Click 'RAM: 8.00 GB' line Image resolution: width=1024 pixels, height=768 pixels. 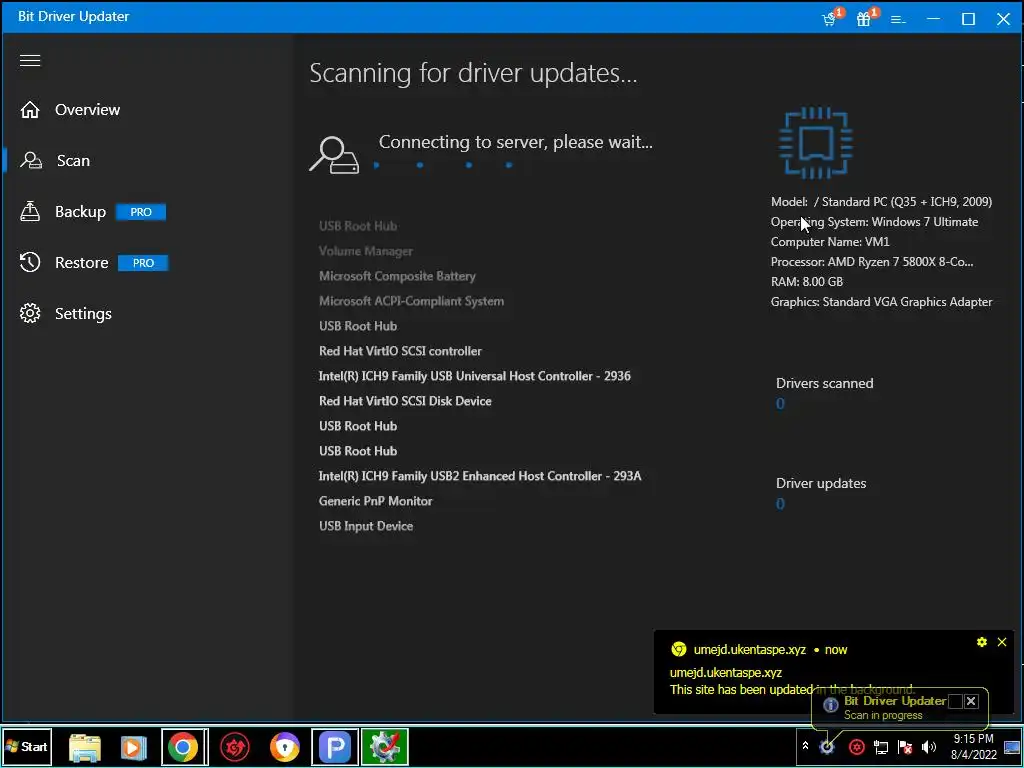pos(807,282)
